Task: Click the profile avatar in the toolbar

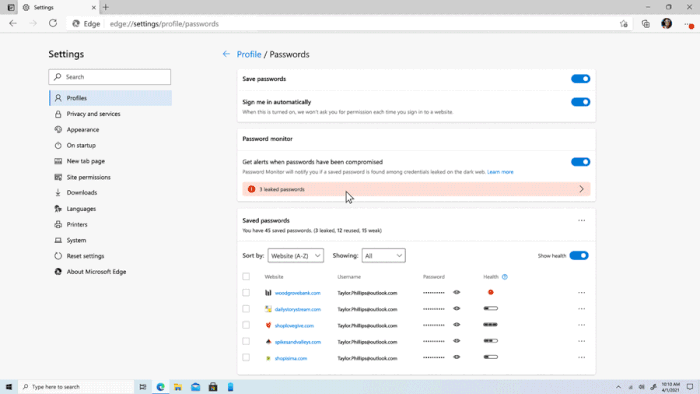Action: pos(667,24)
